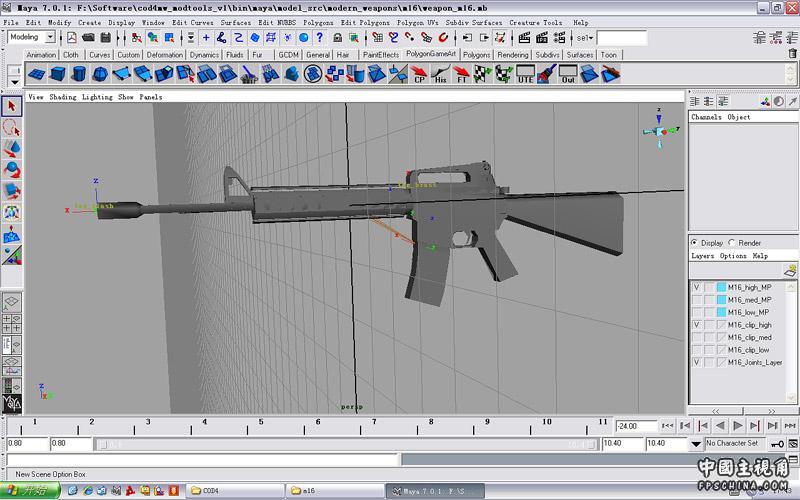Create a polygon cylinder from shelf

coord(79,74)
